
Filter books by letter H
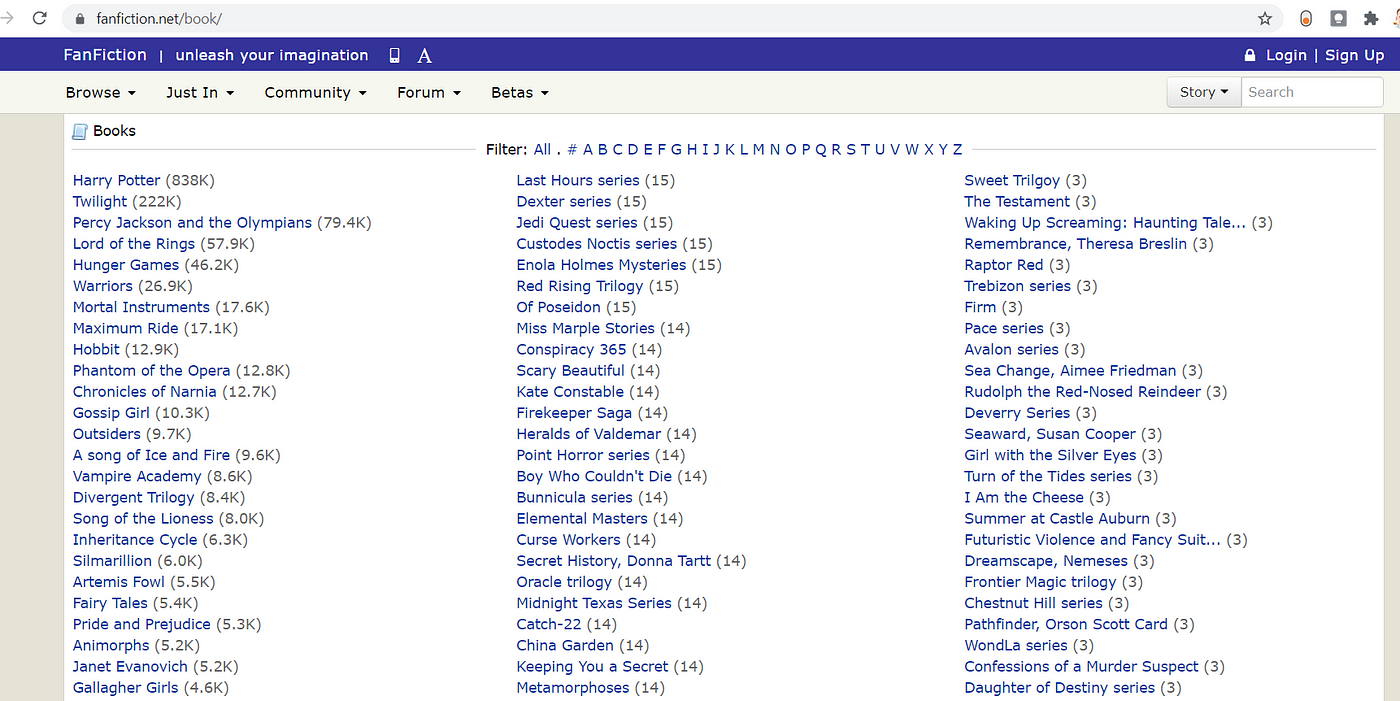pyautogui.click(x=692, y=149)
